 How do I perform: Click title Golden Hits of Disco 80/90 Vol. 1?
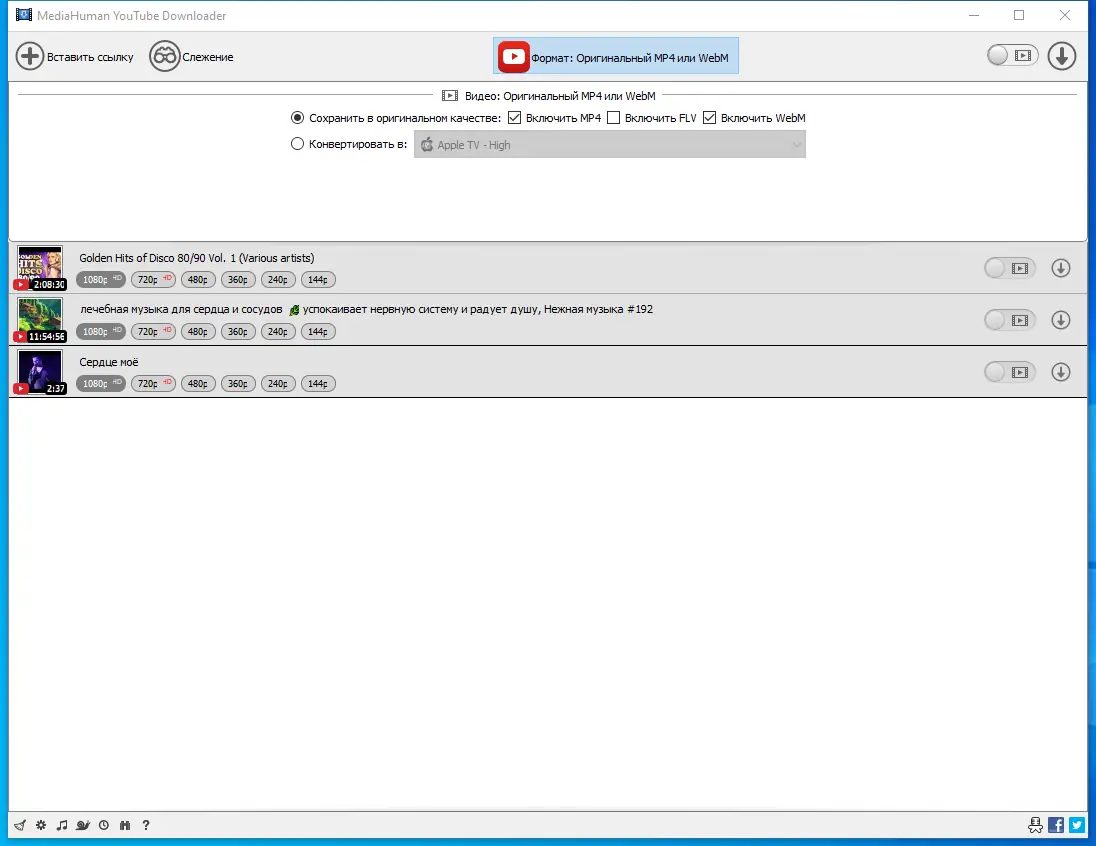point(196,258)
